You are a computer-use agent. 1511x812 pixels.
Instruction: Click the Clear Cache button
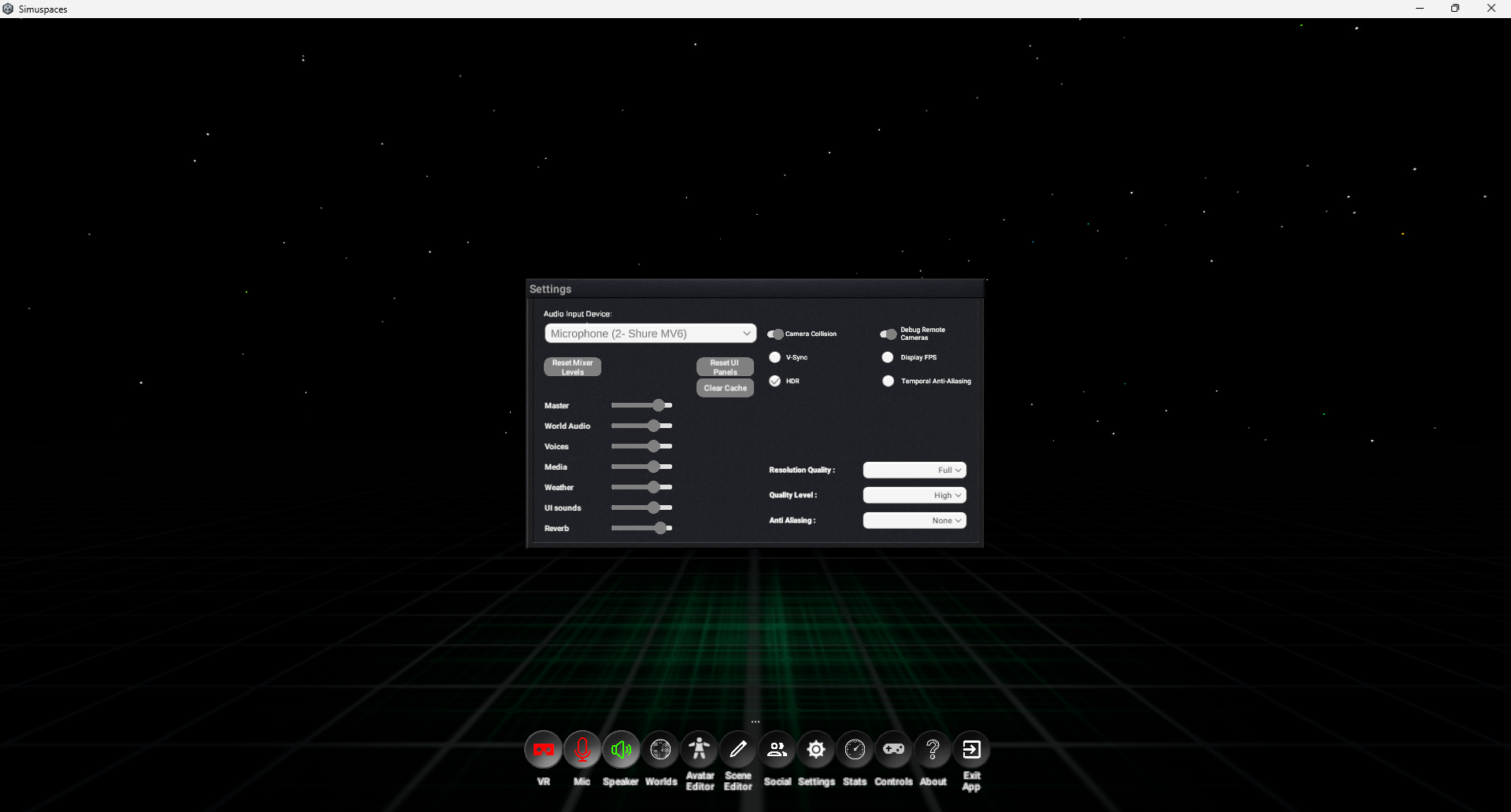click(x=725, y=388)
